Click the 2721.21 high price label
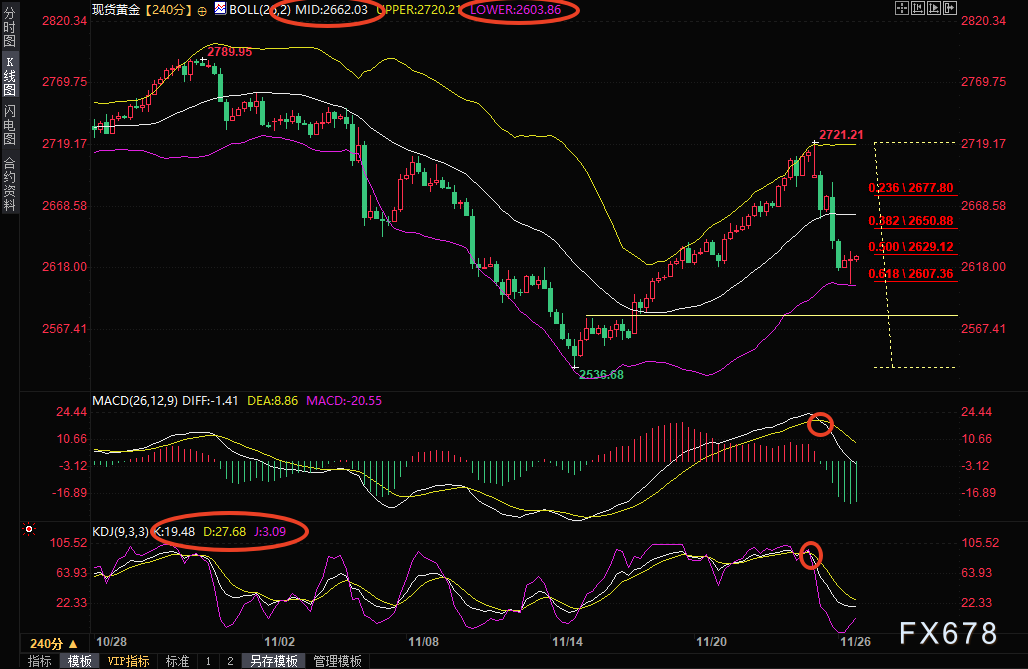This screenshot has width=1028, height=669. [841, 134]
